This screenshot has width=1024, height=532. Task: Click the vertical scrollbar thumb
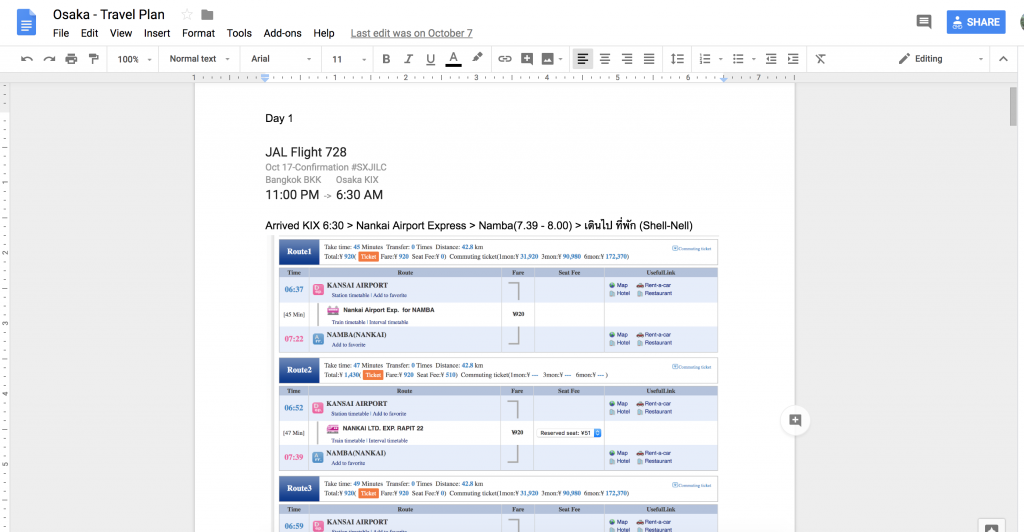[x=1013, y=106]
